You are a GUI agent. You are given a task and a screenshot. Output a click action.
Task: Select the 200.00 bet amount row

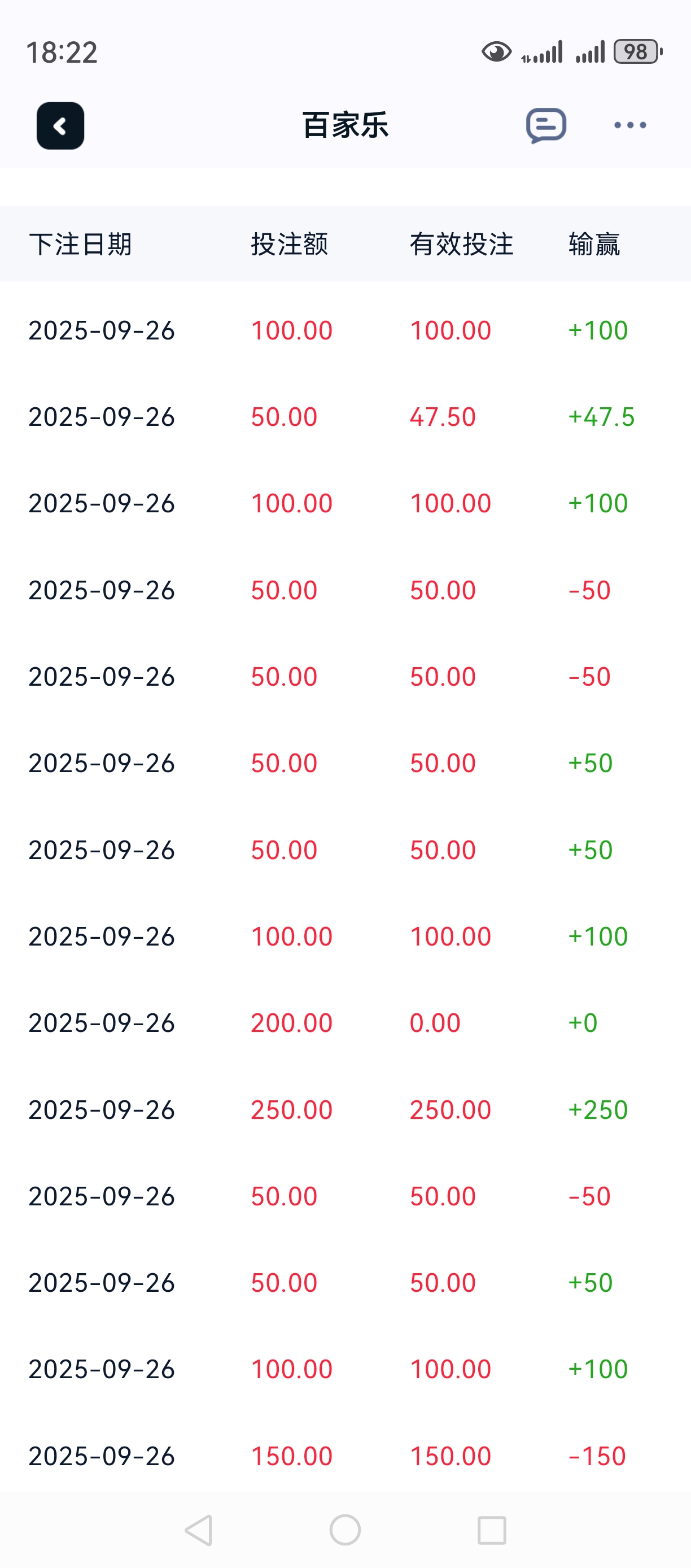point(291,1022)
